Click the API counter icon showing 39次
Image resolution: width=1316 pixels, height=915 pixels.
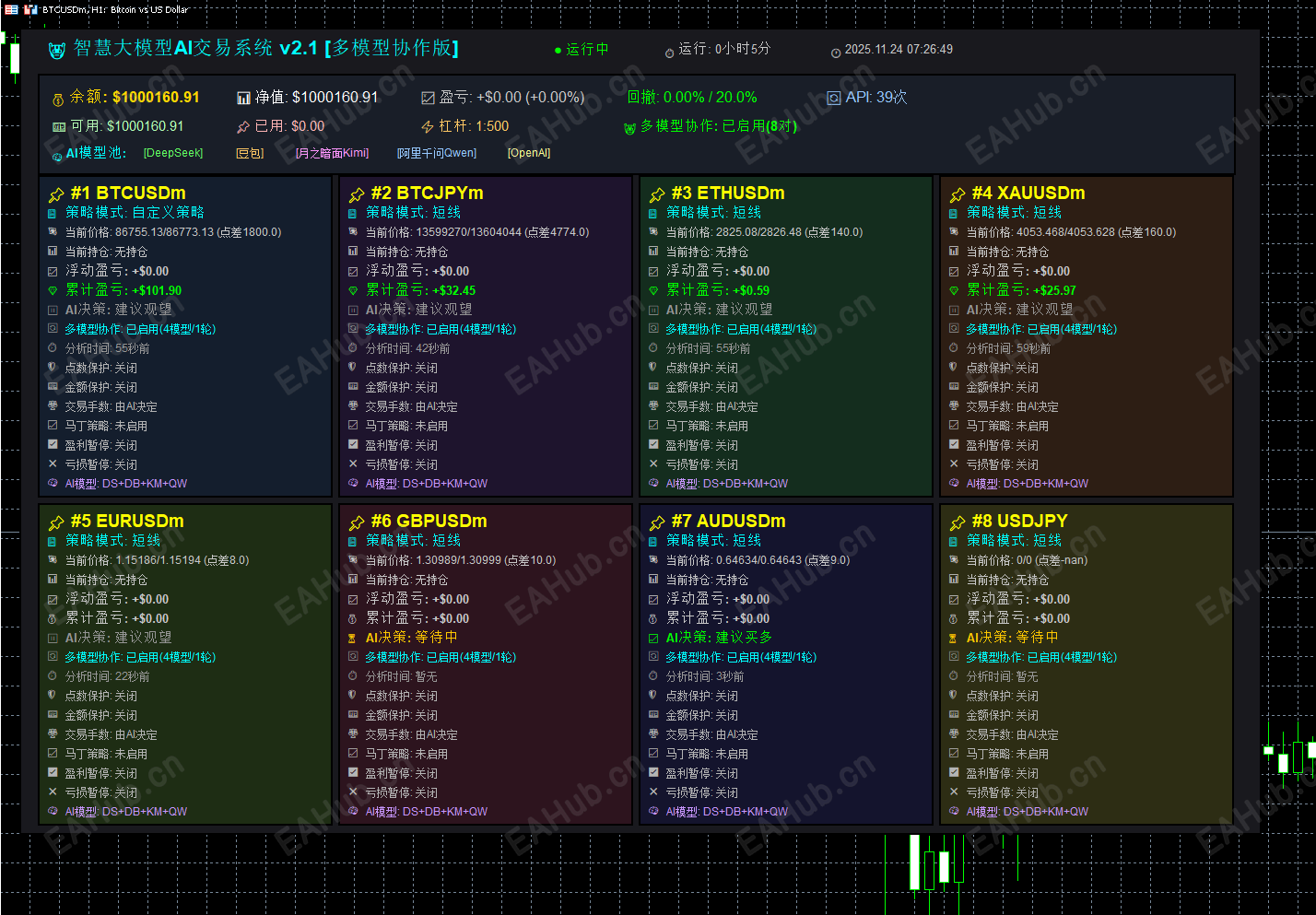point(834,97)
